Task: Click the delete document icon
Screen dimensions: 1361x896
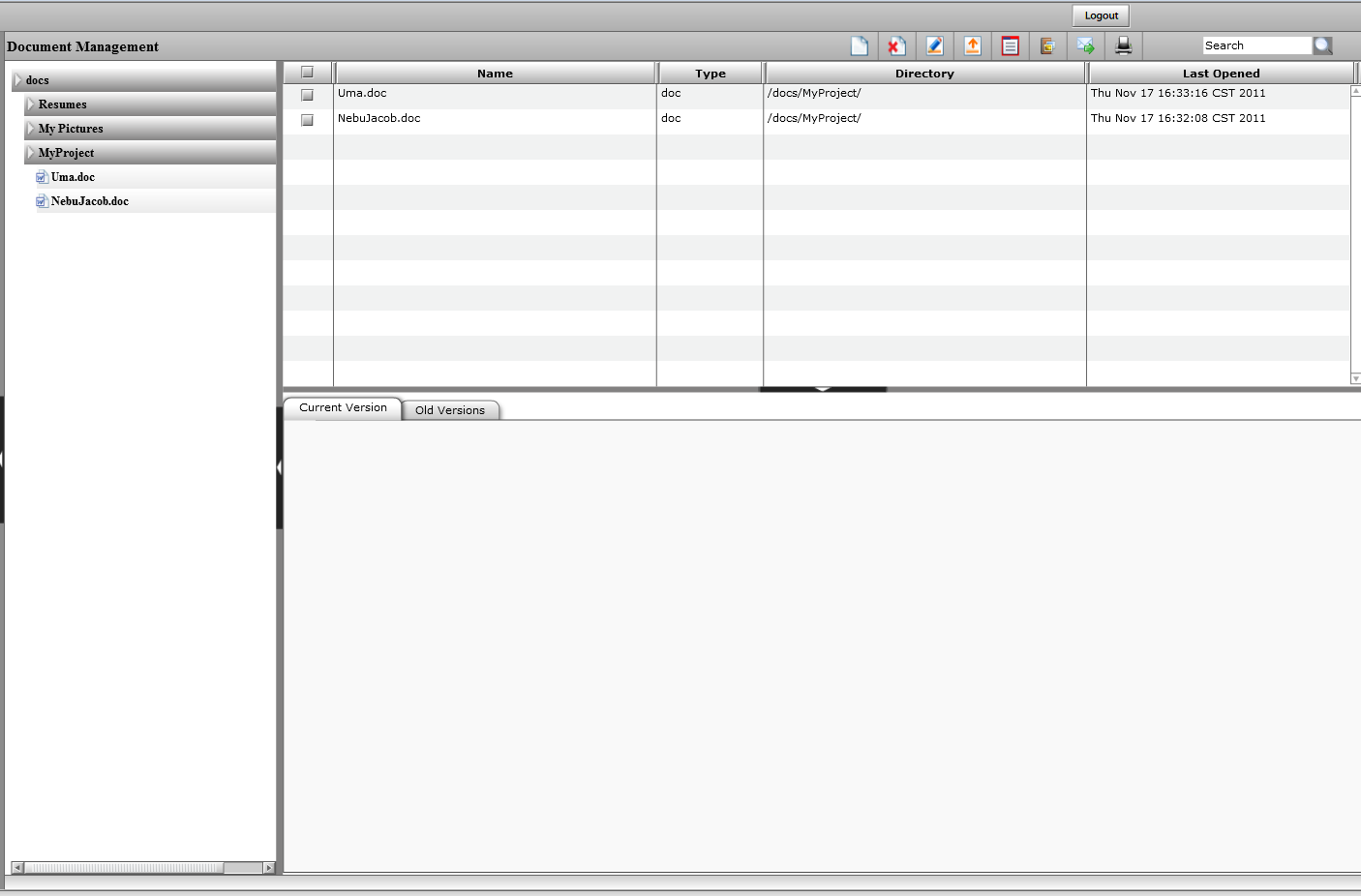Action: click(896, 45)
